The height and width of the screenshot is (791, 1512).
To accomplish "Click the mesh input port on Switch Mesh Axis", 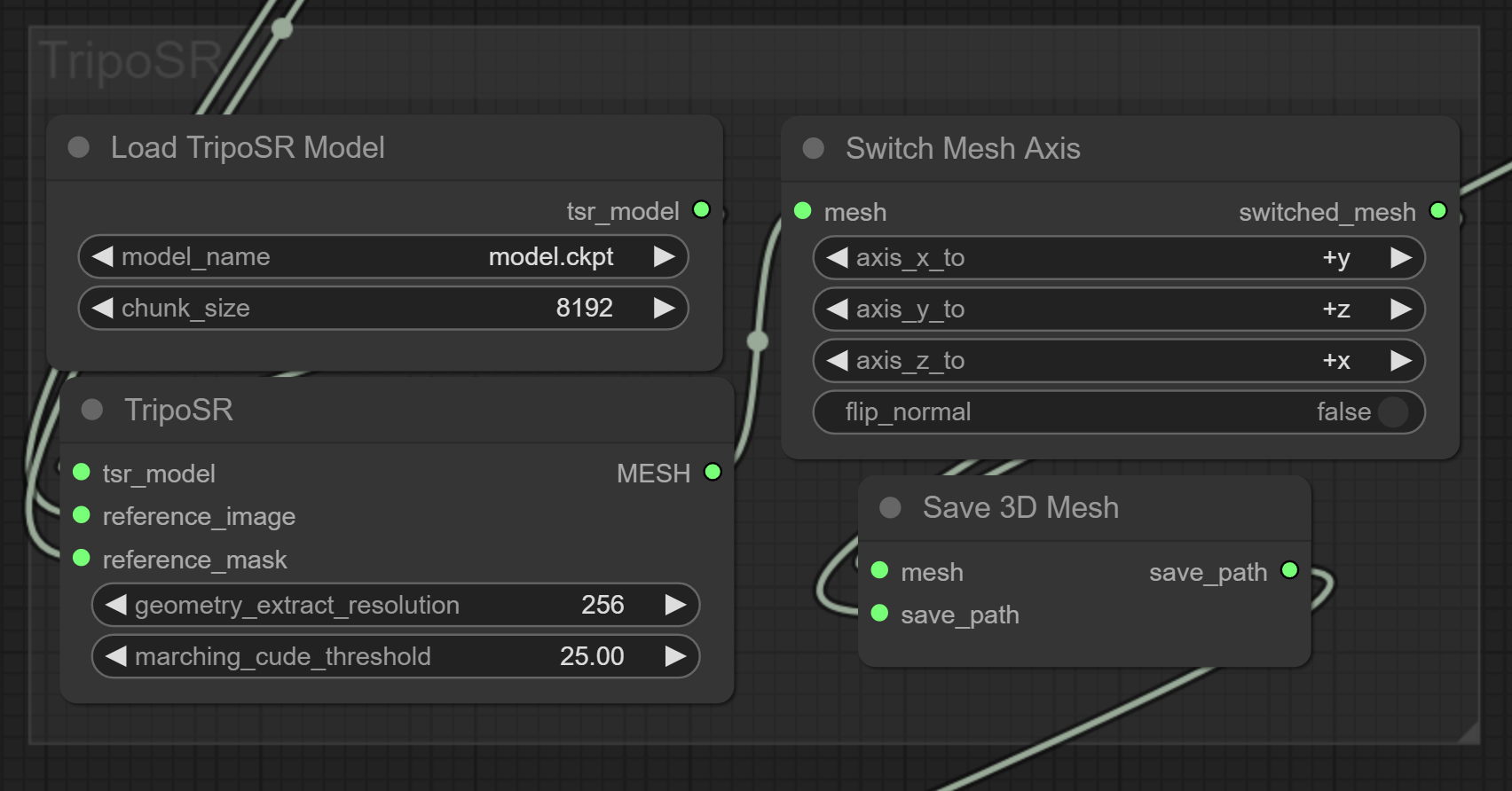I will 803,211.
